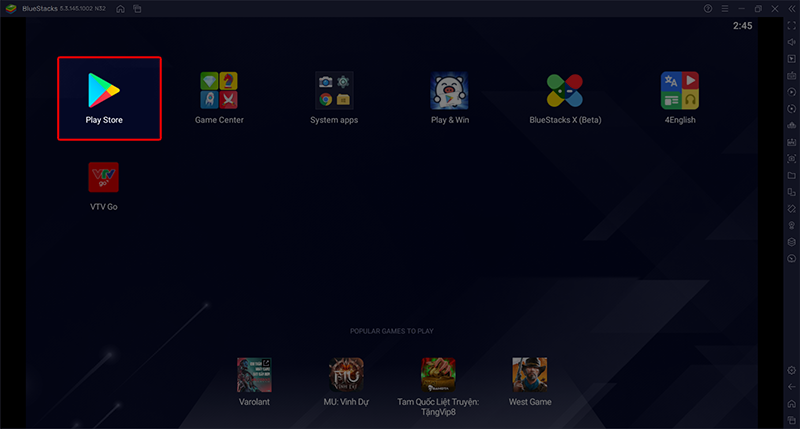Screen dimensions: 800x429
Task: Open the help question-mark icon
Action: tap(708, 9)
